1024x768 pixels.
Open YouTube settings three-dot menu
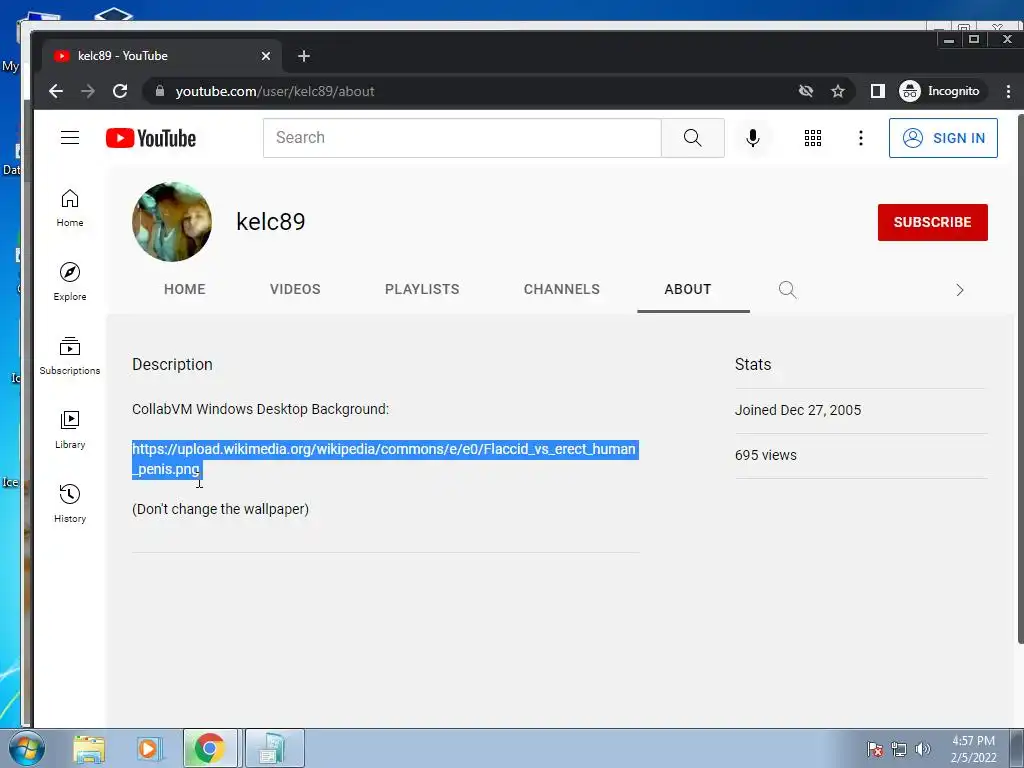861,138
